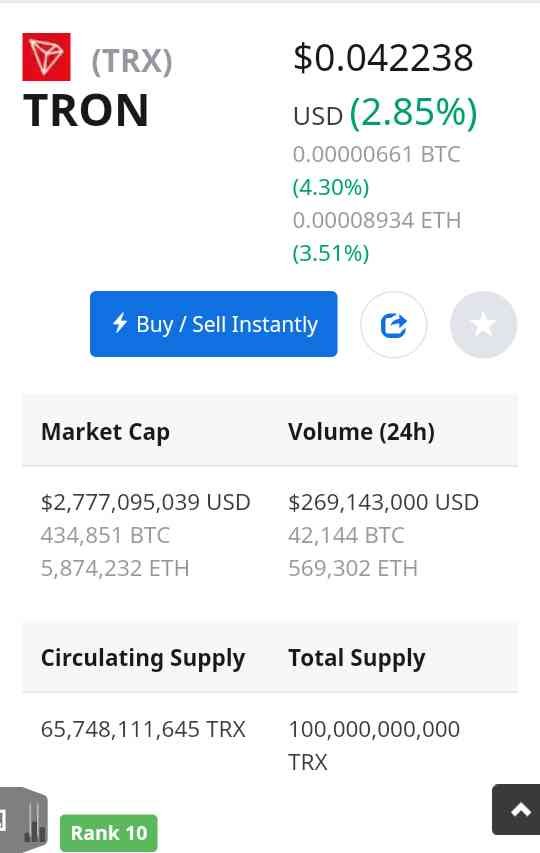This screenshot has height=853, width=540.
Task: Select the Market Cap column header
Action: [x=105, y=432]
